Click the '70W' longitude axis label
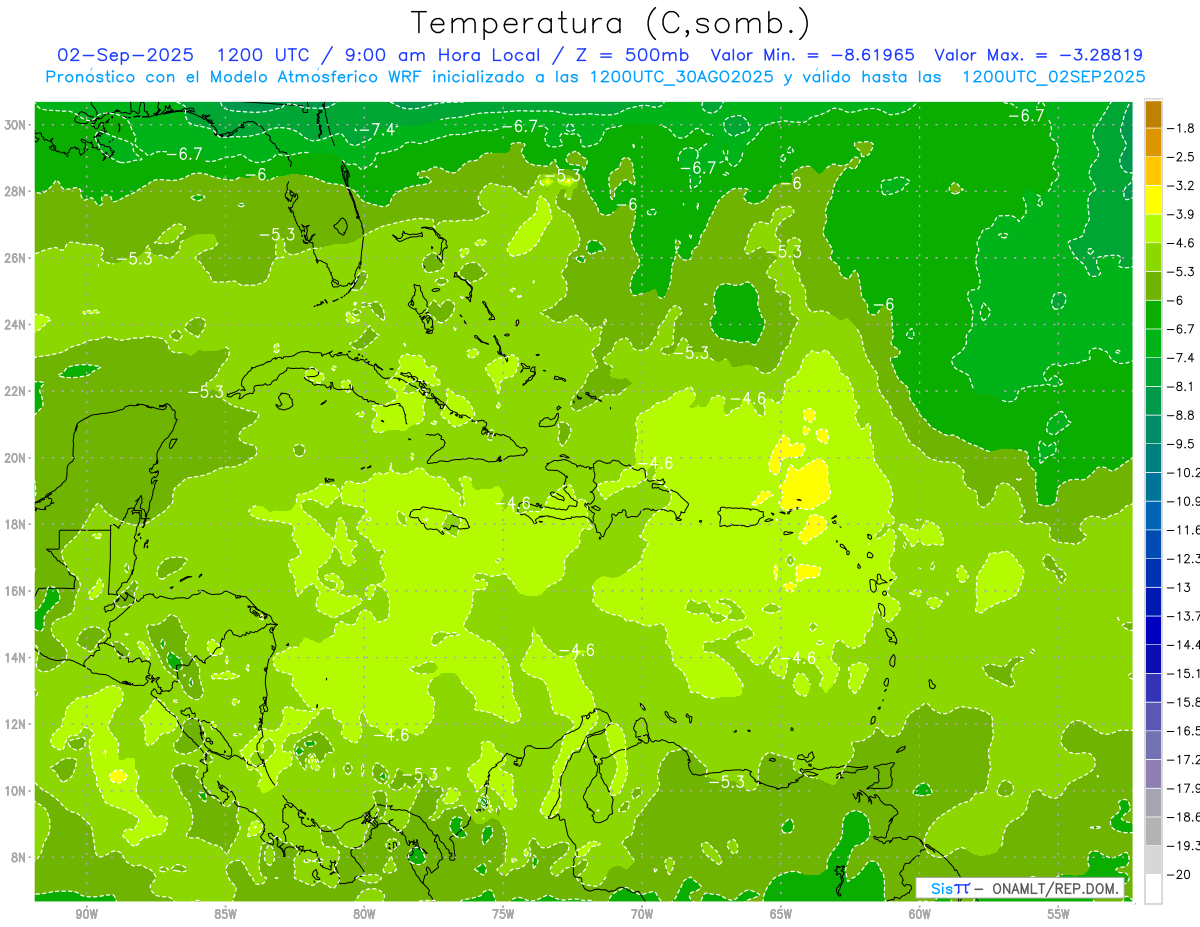This screenshot has height=927, width=1200. click(642, 914)
